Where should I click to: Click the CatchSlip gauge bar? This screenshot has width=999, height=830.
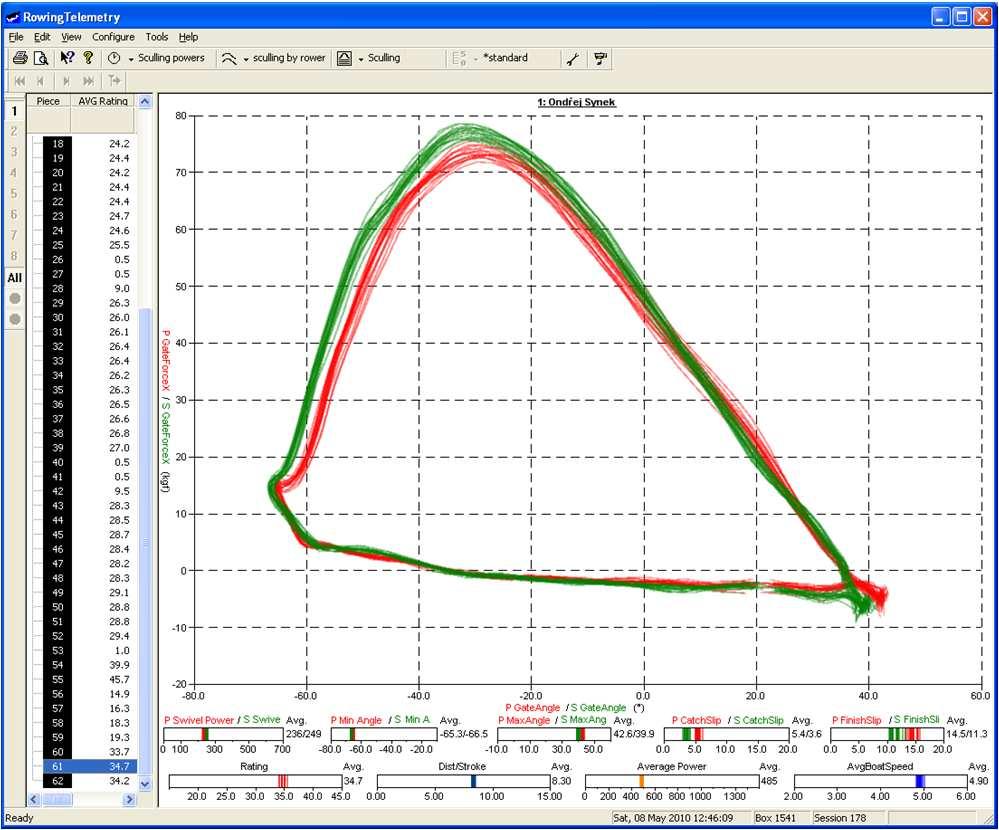(727, 734)
